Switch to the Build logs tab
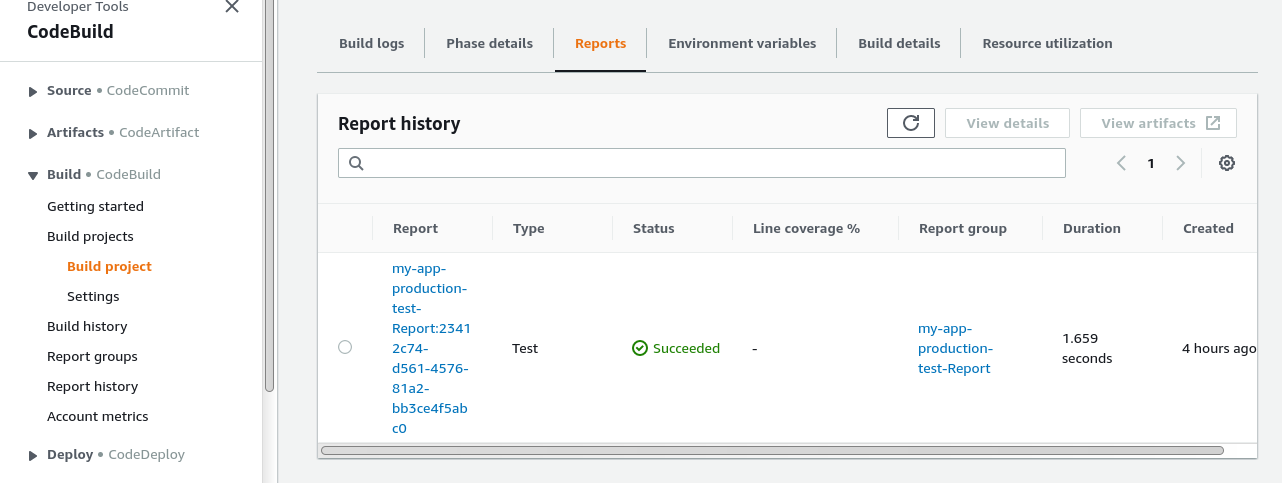Image resolution: width=1282 pixels, height=483 pixels. point(371,43)
